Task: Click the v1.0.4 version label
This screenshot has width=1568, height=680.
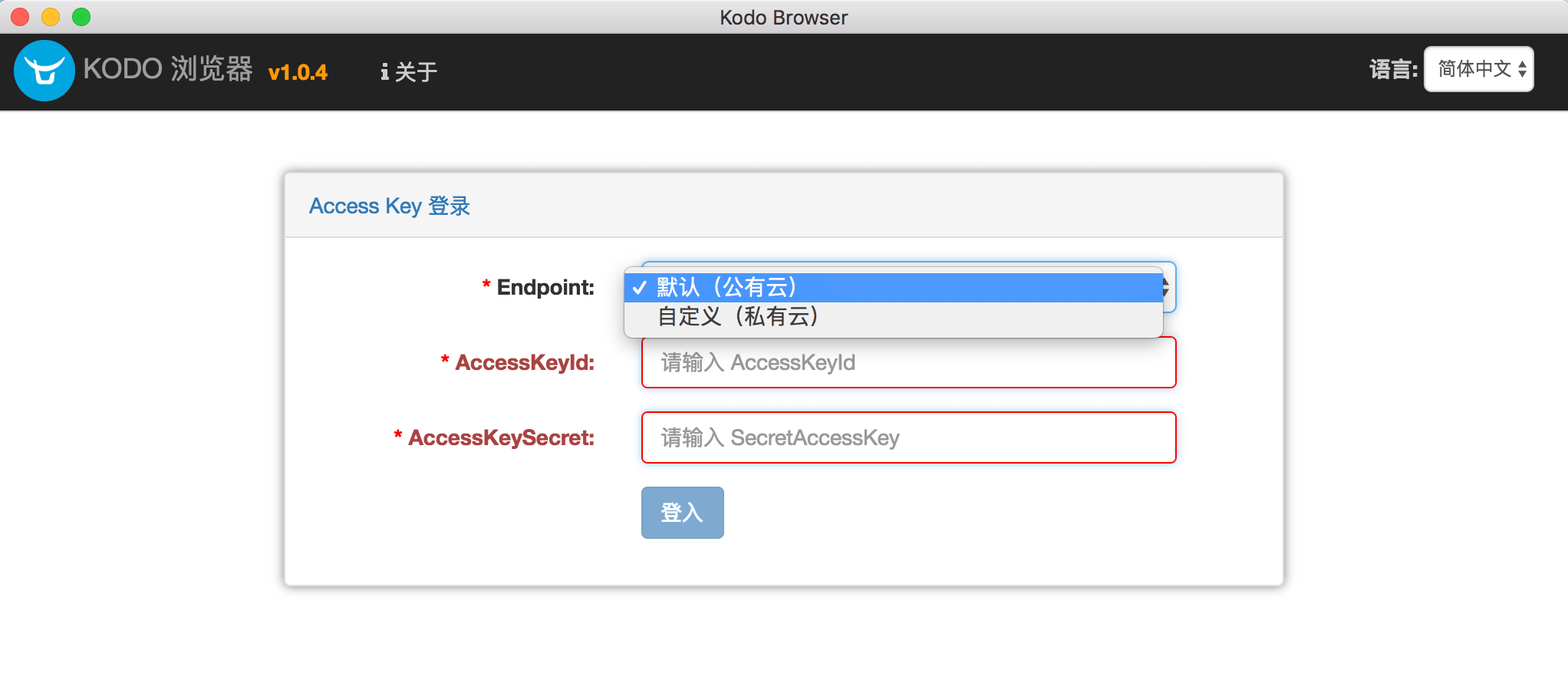Action: click(298, 73)
